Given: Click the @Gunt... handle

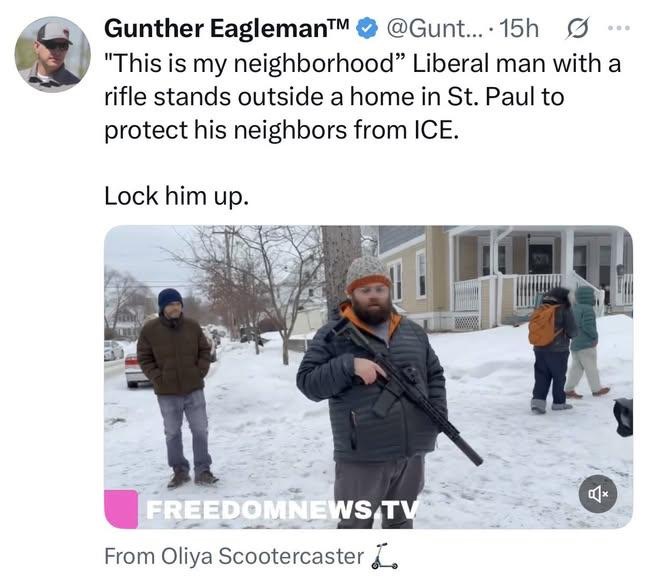Looking at the screenshot, I should click(434, 29).
